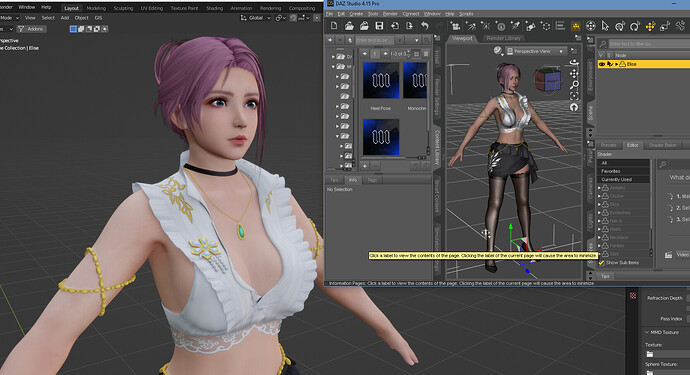Click the Blender Texture folder browse icon

pos(650,354)
